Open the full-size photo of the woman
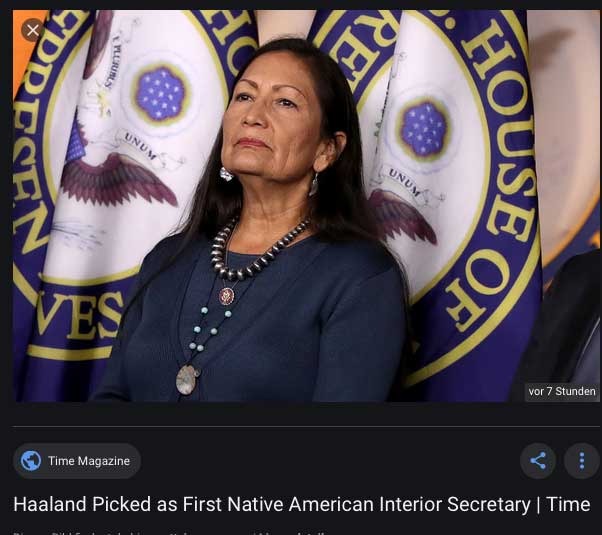 (x=306, y=206)
